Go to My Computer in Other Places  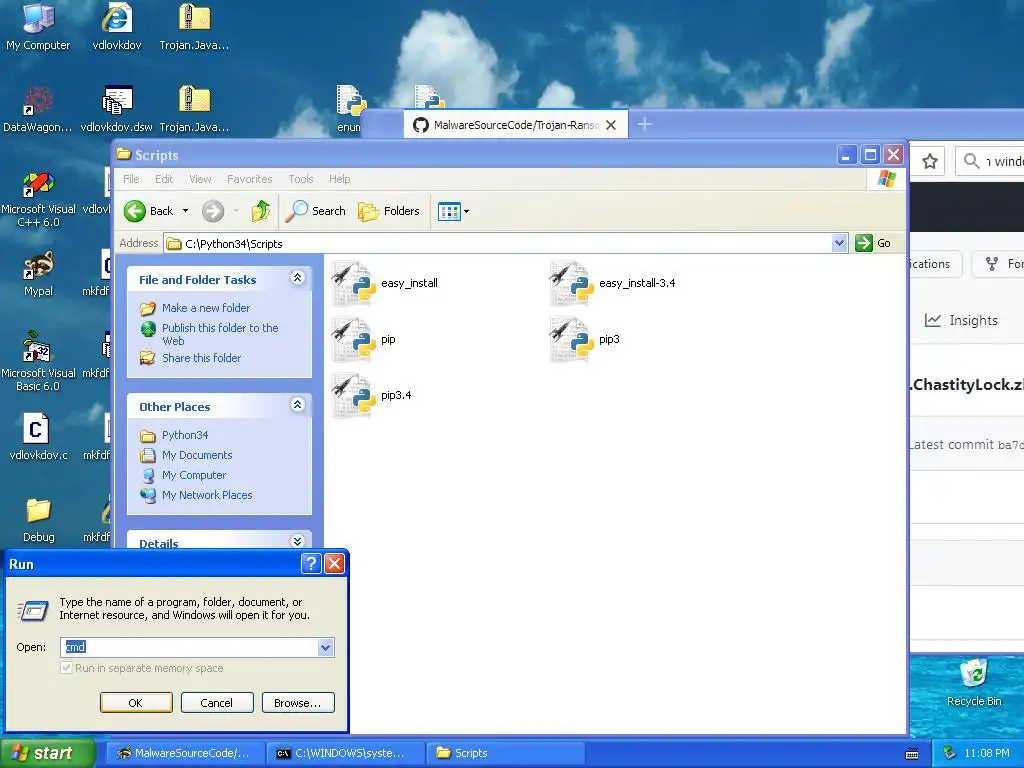click(x=194, y=475)
